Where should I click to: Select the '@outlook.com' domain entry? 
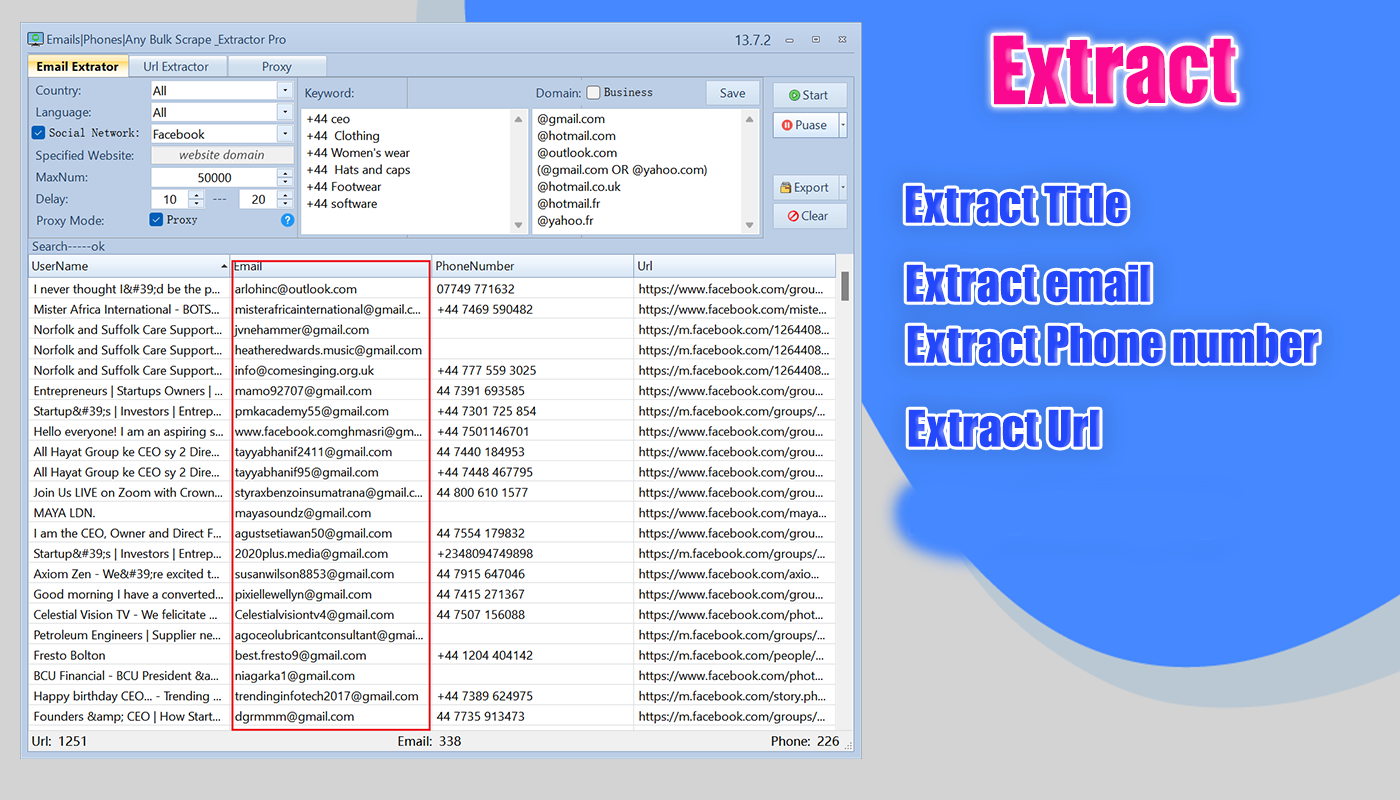(x=577, y=153)
